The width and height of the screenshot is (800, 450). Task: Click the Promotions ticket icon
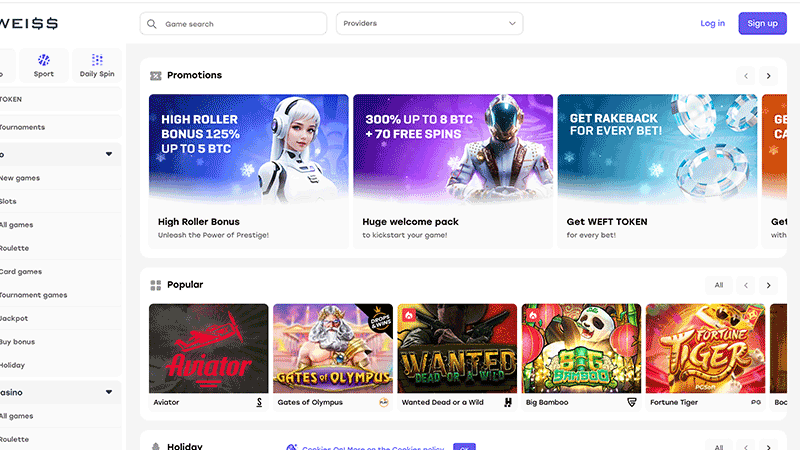pos(156,76)
